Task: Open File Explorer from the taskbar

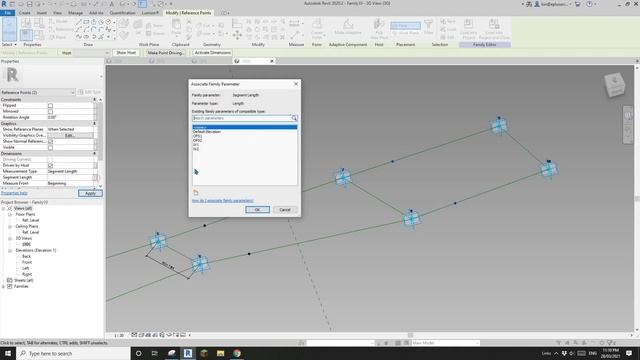Action: click(x=220, y=353)
